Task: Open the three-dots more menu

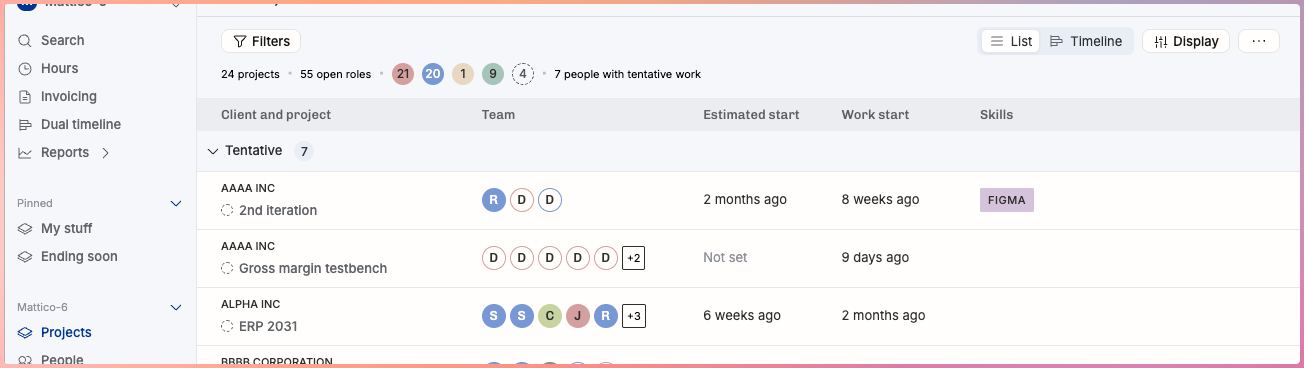Action: coord(1259,41)
